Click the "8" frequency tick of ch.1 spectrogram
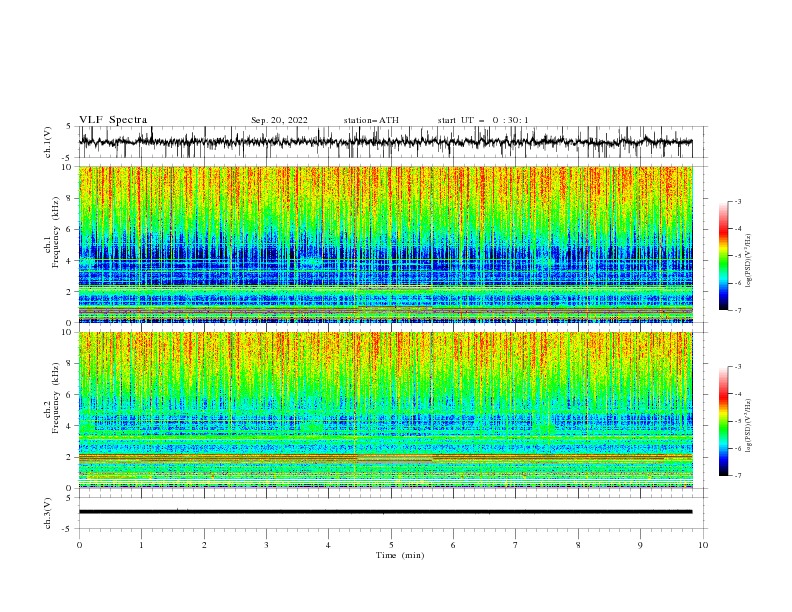Screen dimensions: 792x612 [x=70, y=198]
